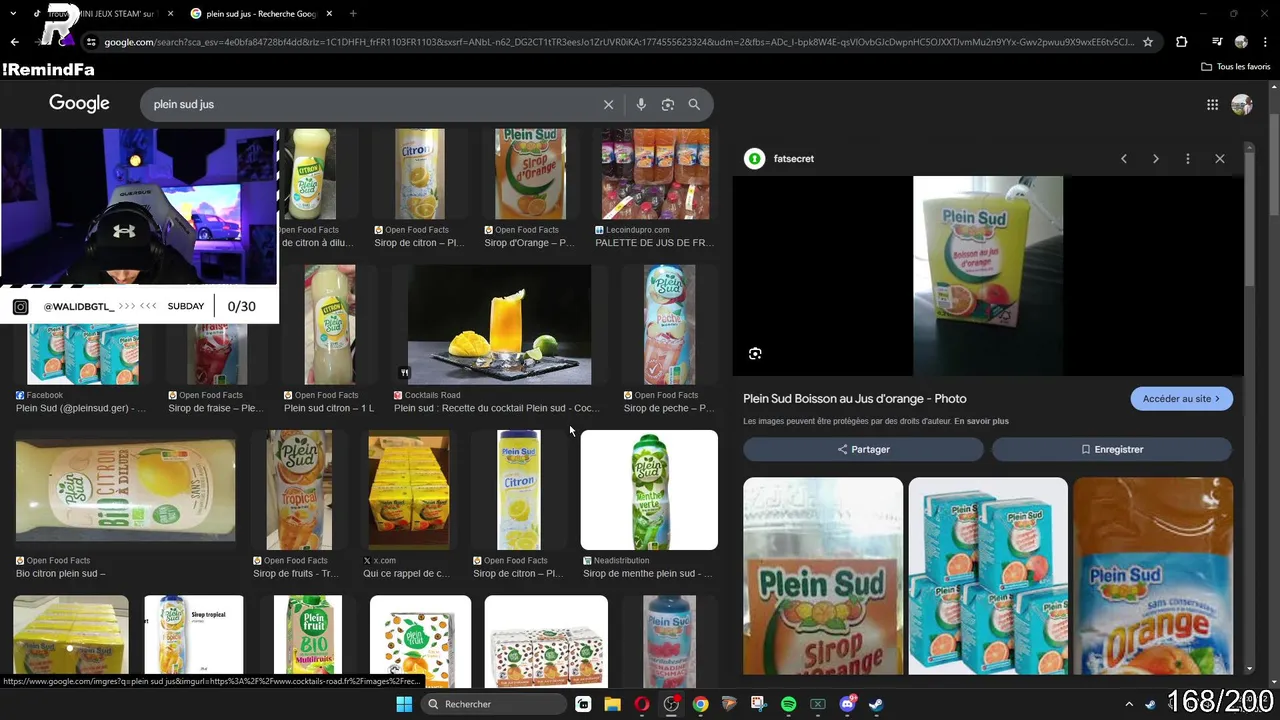Show next image in preview panel

coord(1156,159)
